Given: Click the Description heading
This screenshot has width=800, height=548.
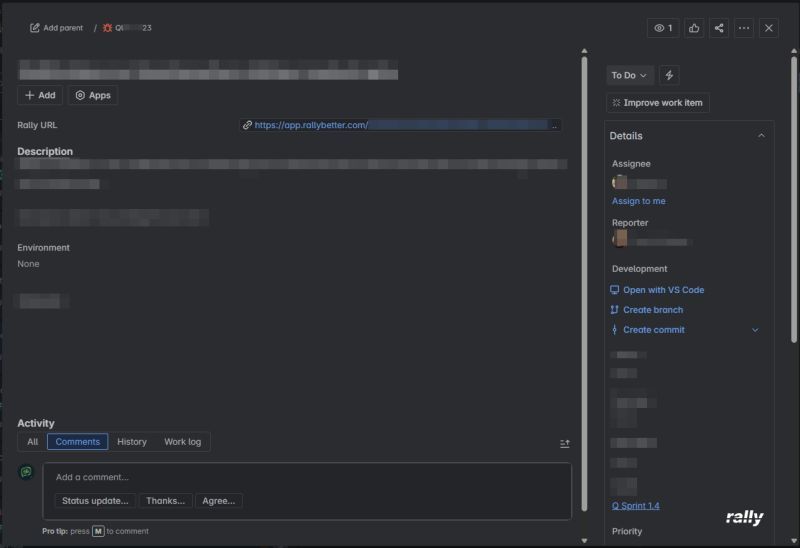Looking at the screenshot, I should (x=45, y=152).
